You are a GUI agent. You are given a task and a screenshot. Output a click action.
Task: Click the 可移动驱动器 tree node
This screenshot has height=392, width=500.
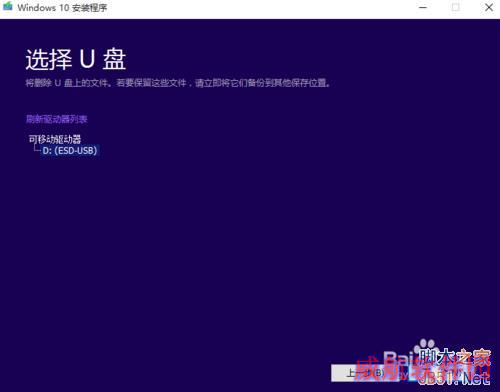55,139
